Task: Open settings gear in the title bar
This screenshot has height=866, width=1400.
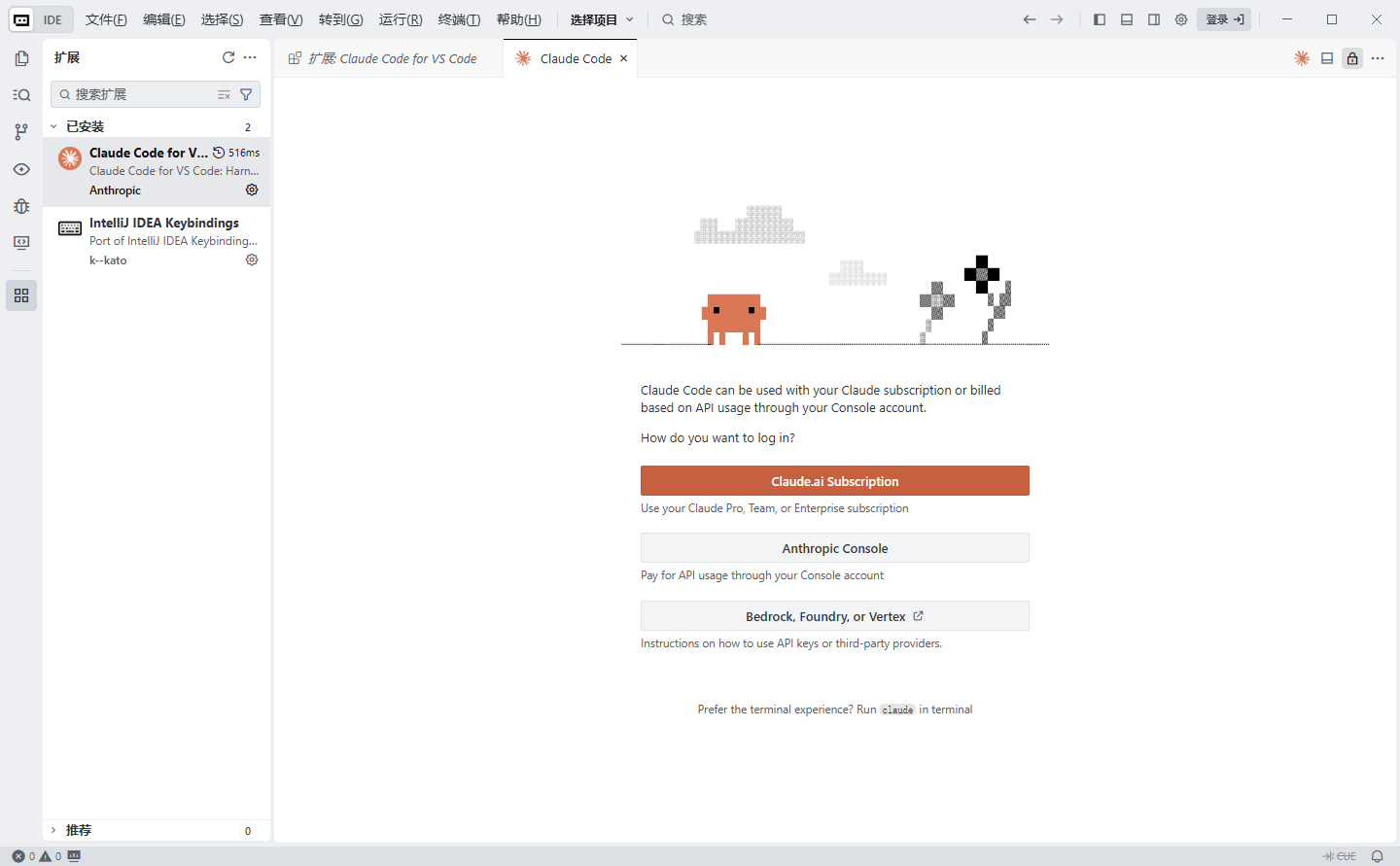Action: coord(1181,19)
